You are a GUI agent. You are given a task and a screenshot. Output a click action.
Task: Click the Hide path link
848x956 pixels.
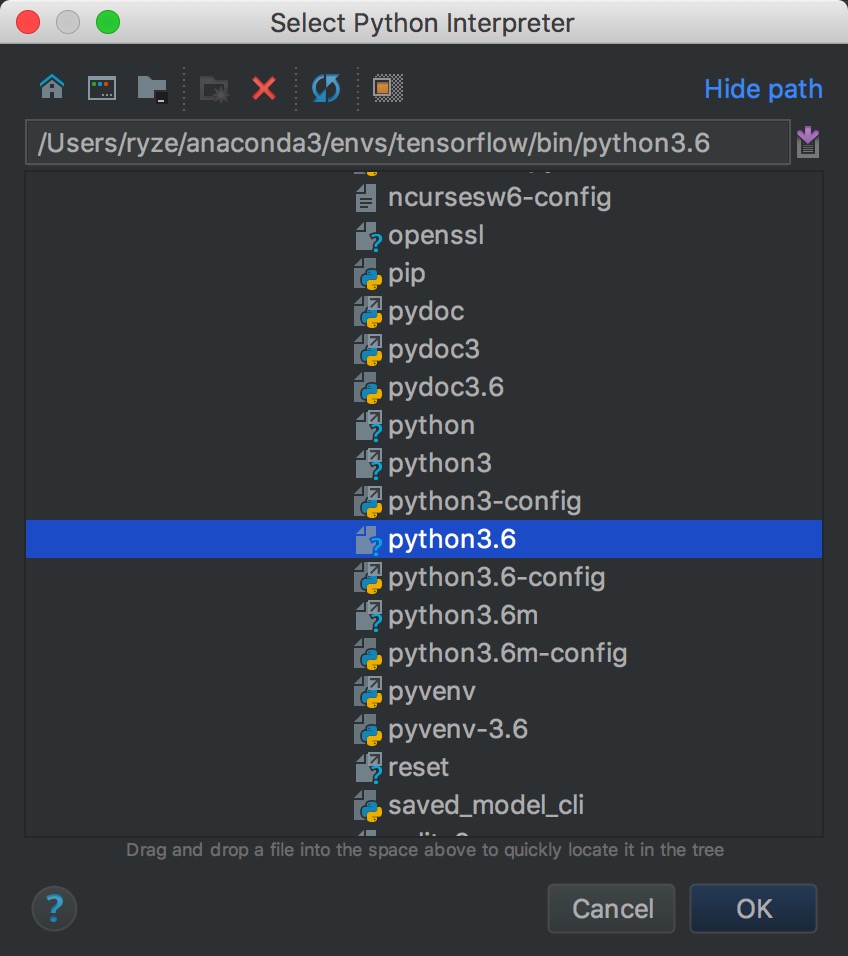(762, 89)
